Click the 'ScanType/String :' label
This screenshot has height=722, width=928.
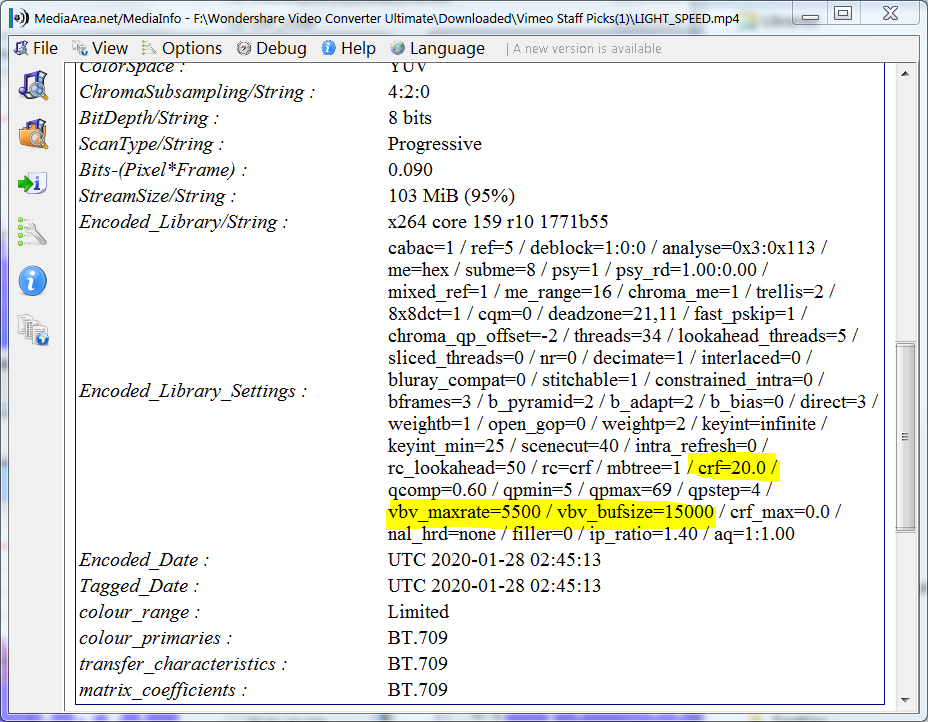[x=152, y=144]
